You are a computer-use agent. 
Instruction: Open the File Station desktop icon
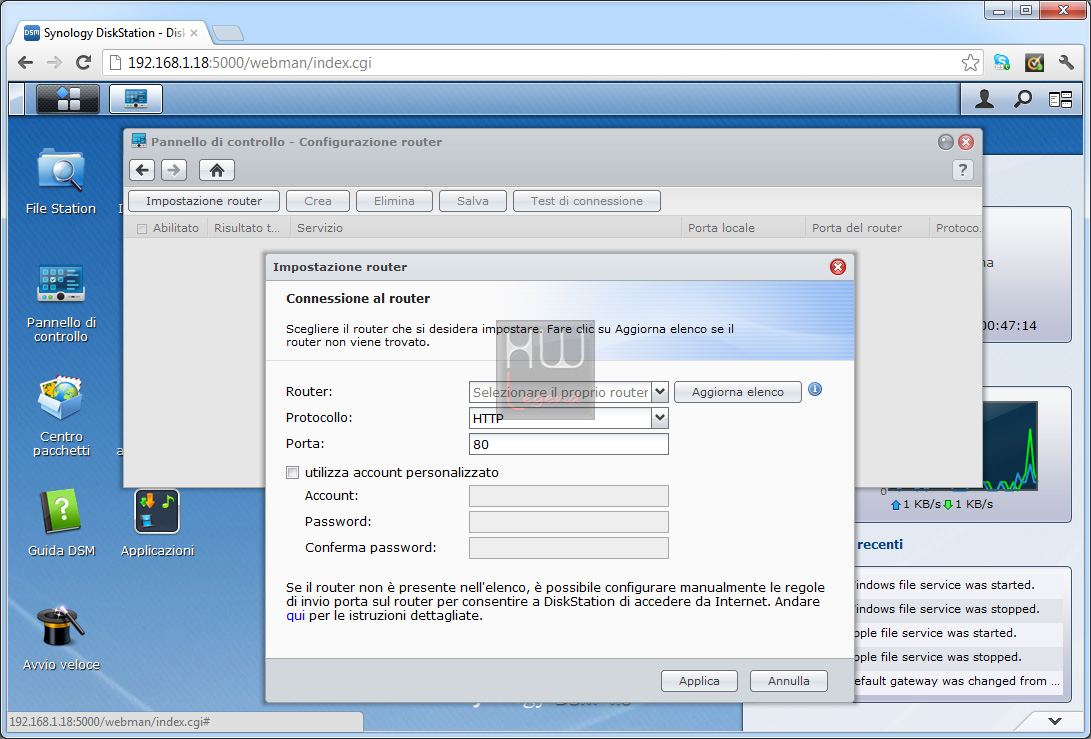coord(61,182)
